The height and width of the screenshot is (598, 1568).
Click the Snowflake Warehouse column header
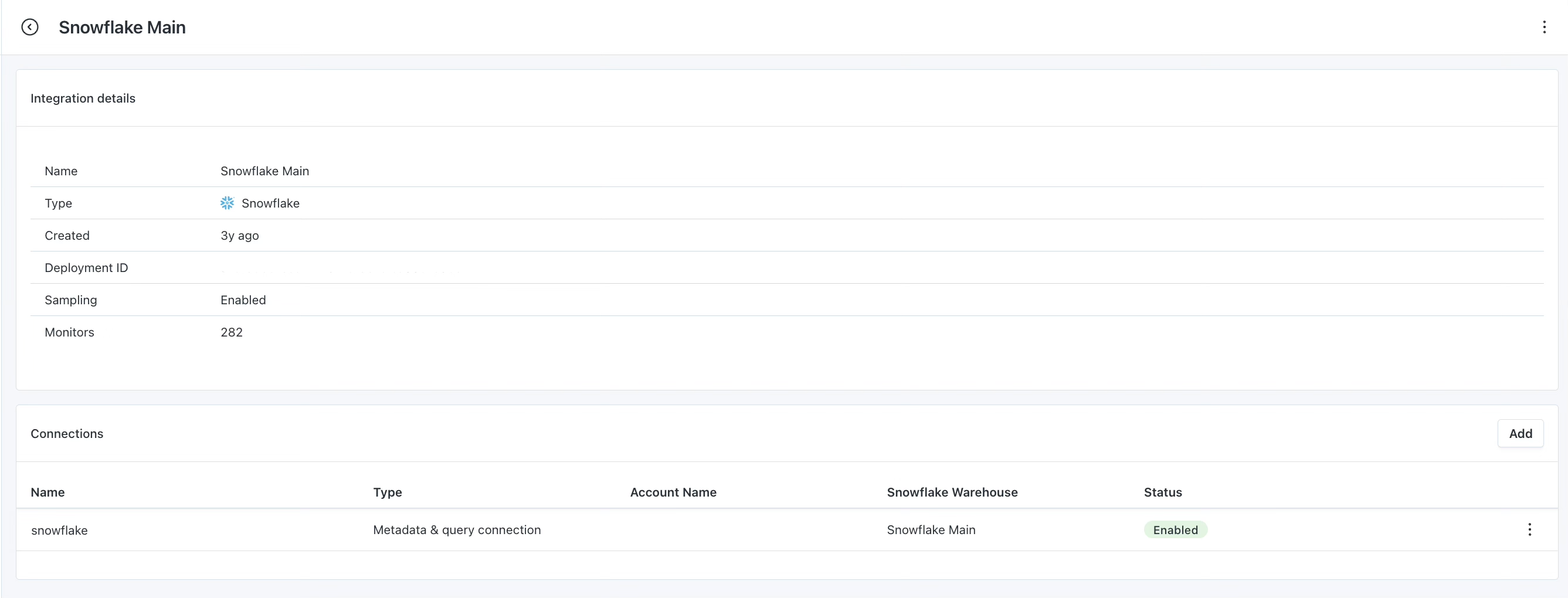click(x=952, y=492)
